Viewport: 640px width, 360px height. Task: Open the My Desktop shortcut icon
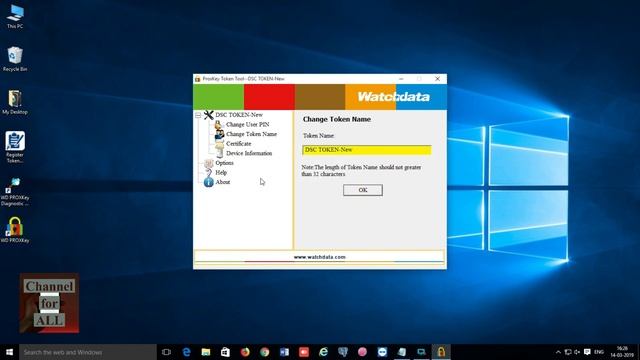coord(15,102)
